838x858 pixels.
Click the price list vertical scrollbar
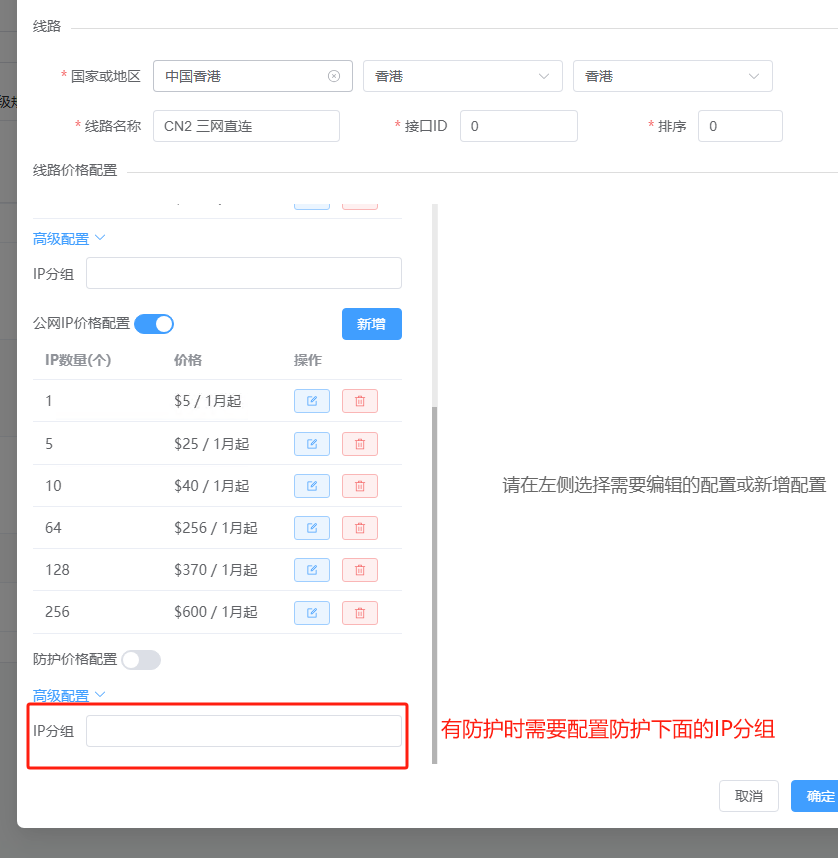pyautogui.click(x=435, y=584)
